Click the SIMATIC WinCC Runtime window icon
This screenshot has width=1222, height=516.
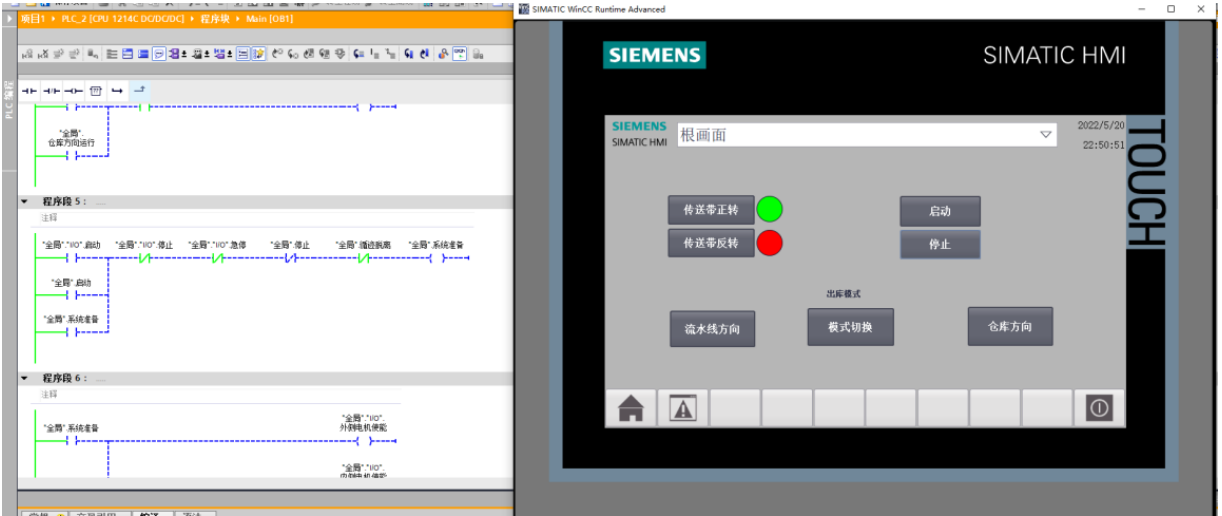pos(523,9)
